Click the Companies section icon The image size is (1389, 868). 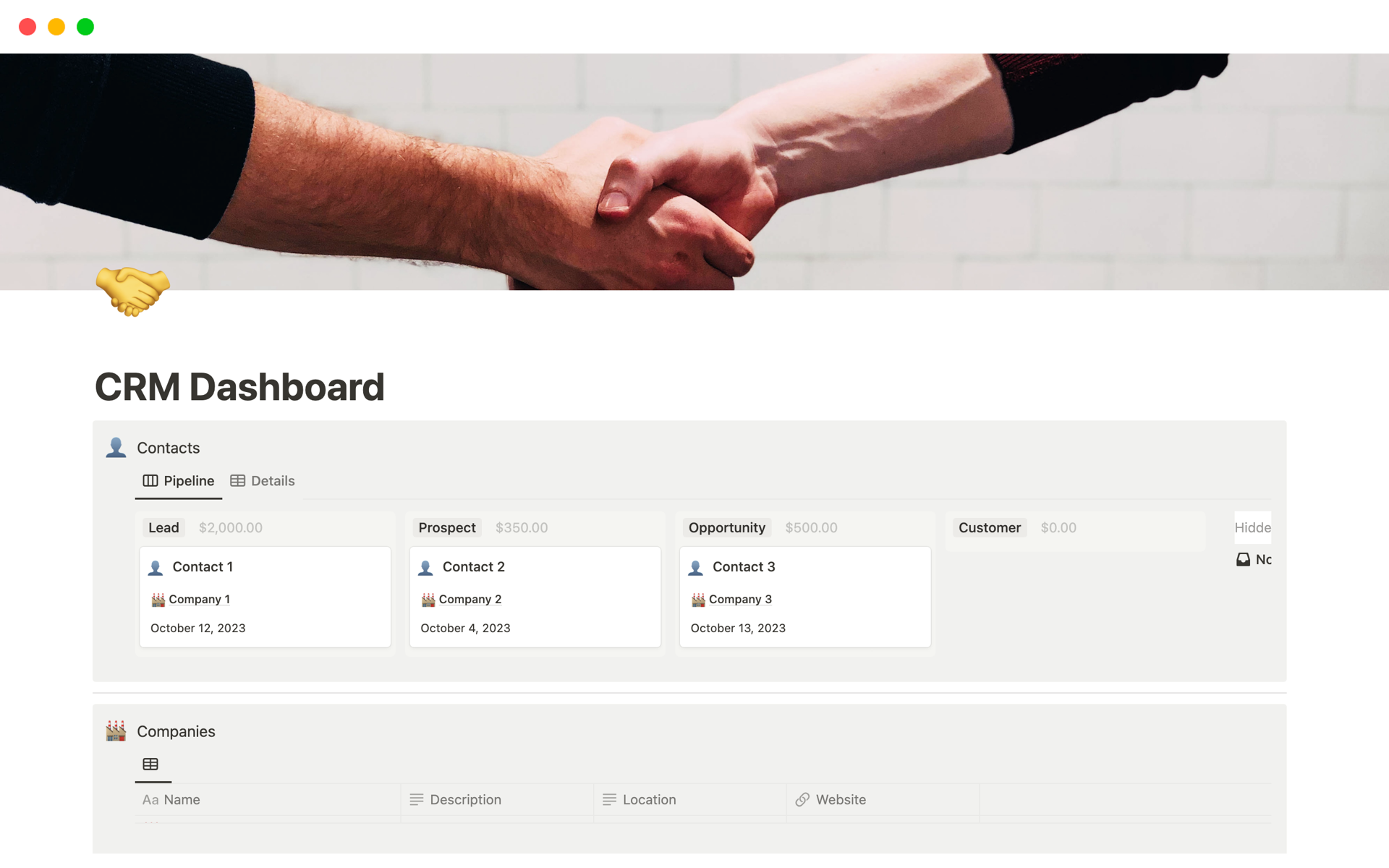pyautogui.click(x=116, y=730)
